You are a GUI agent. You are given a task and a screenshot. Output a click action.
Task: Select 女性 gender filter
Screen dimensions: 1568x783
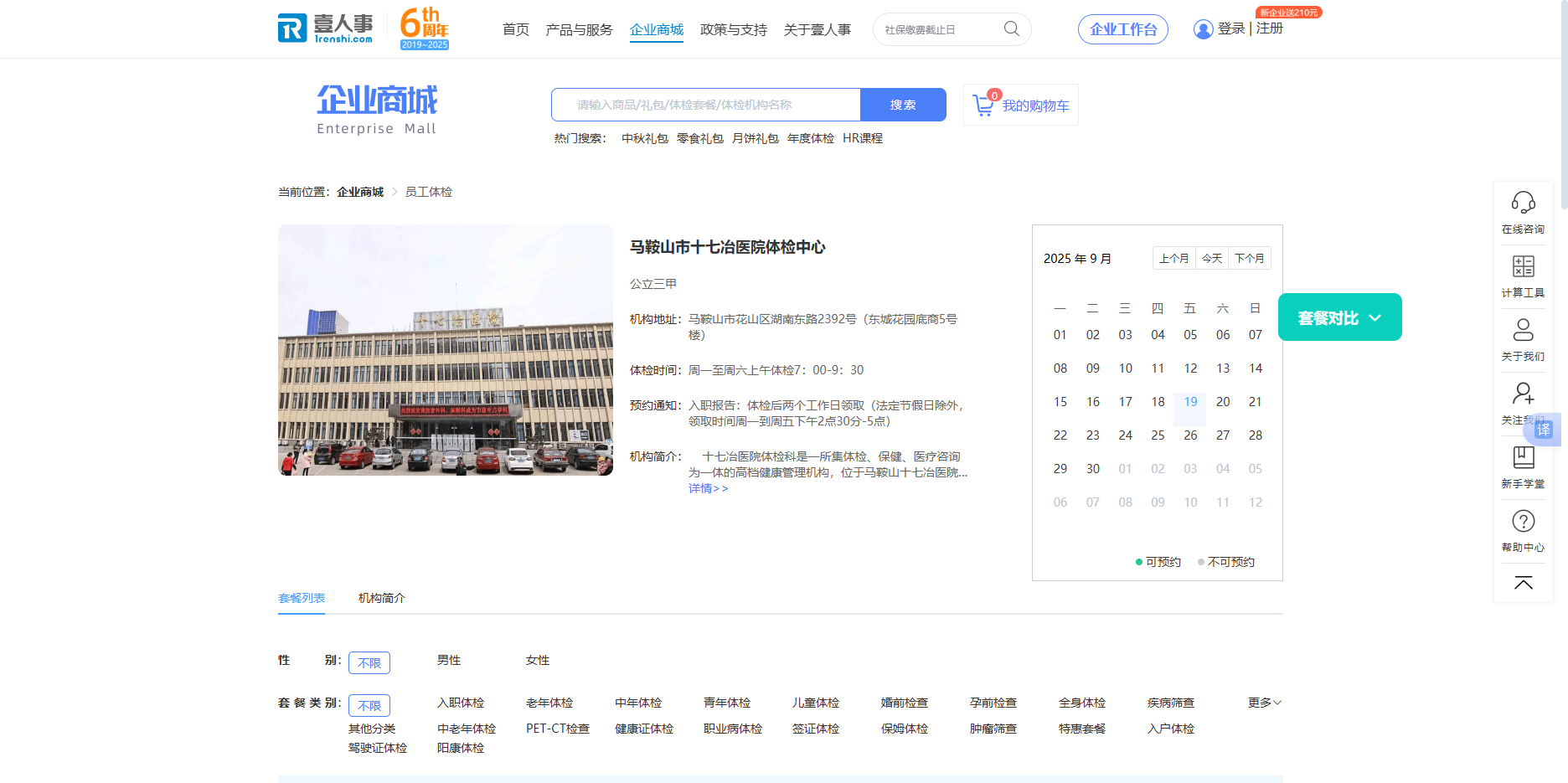(x=538, y=660)
